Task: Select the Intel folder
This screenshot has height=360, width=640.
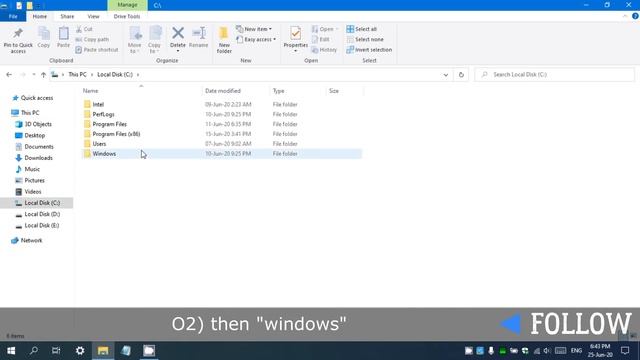Action: pos(98,104)
